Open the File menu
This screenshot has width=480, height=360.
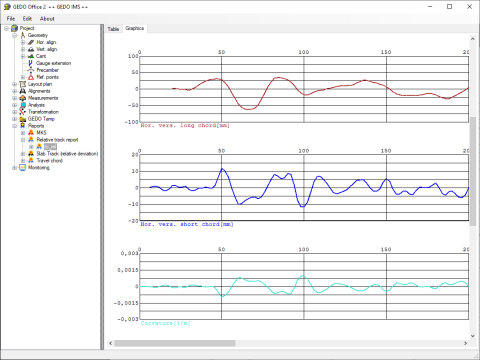pyautogui.click(x=11, y=19)
